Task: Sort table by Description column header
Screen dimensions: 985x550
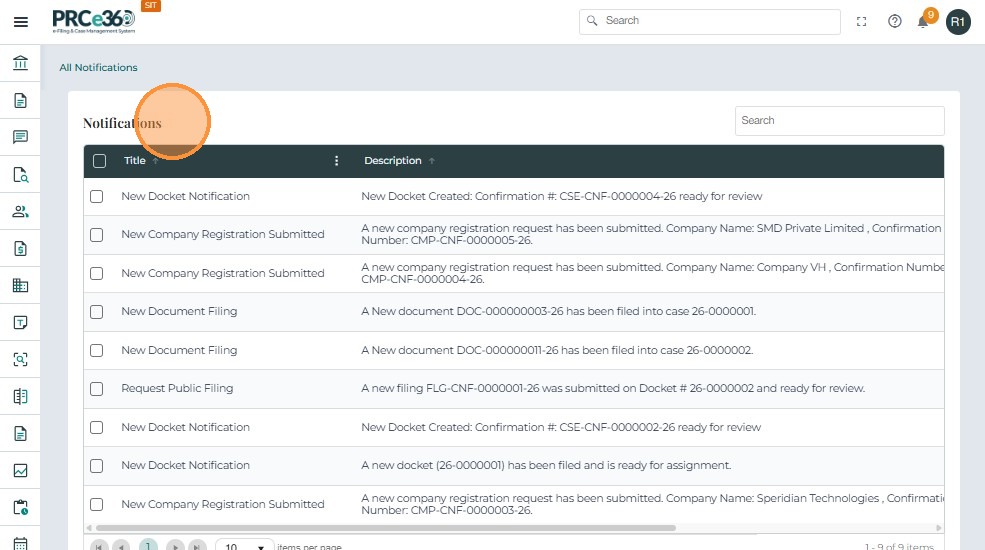Action: 392,161
